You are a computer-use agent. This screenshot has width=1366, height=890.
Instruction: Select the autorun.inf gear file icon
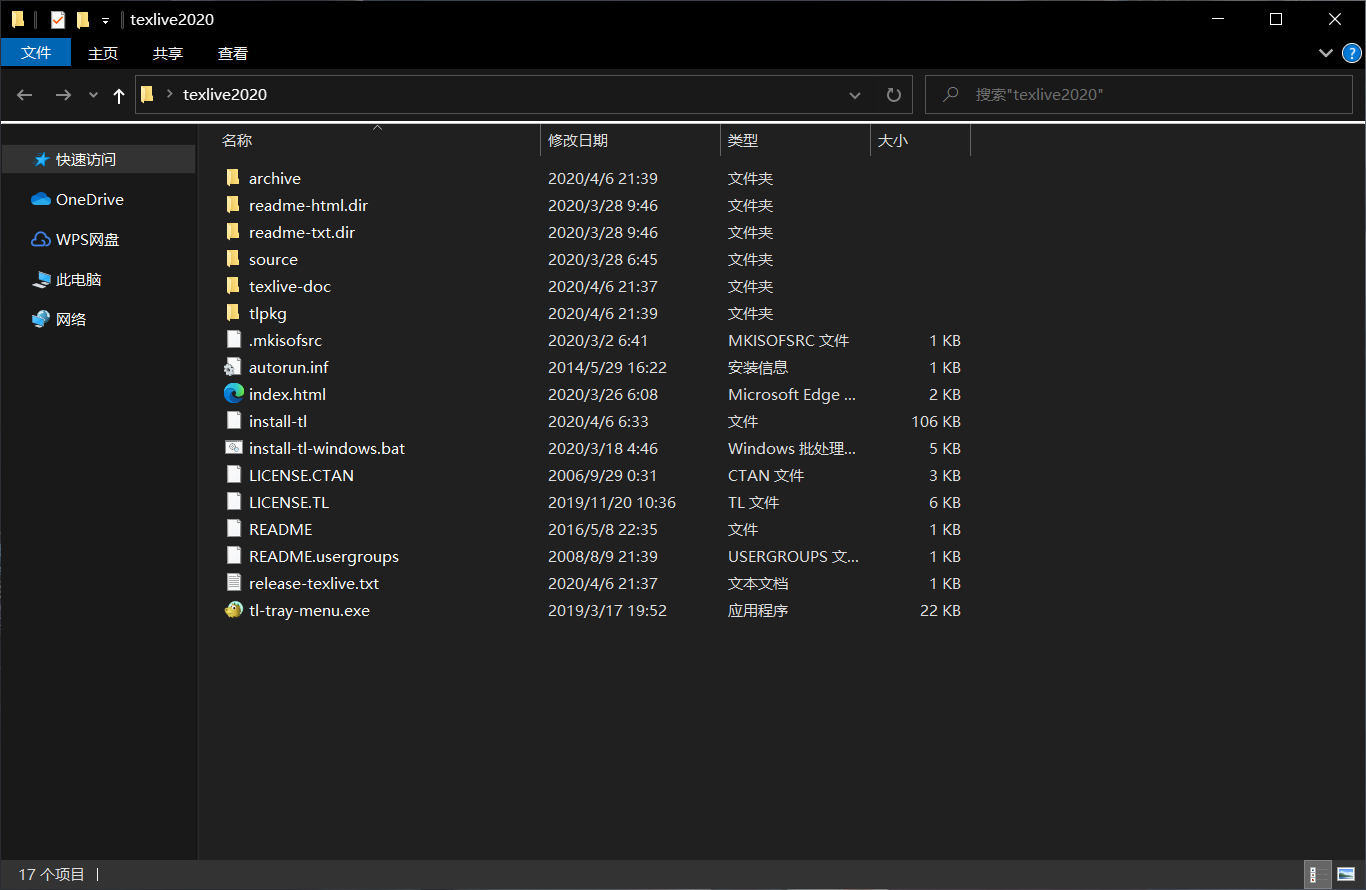click(x=233, y=367)
